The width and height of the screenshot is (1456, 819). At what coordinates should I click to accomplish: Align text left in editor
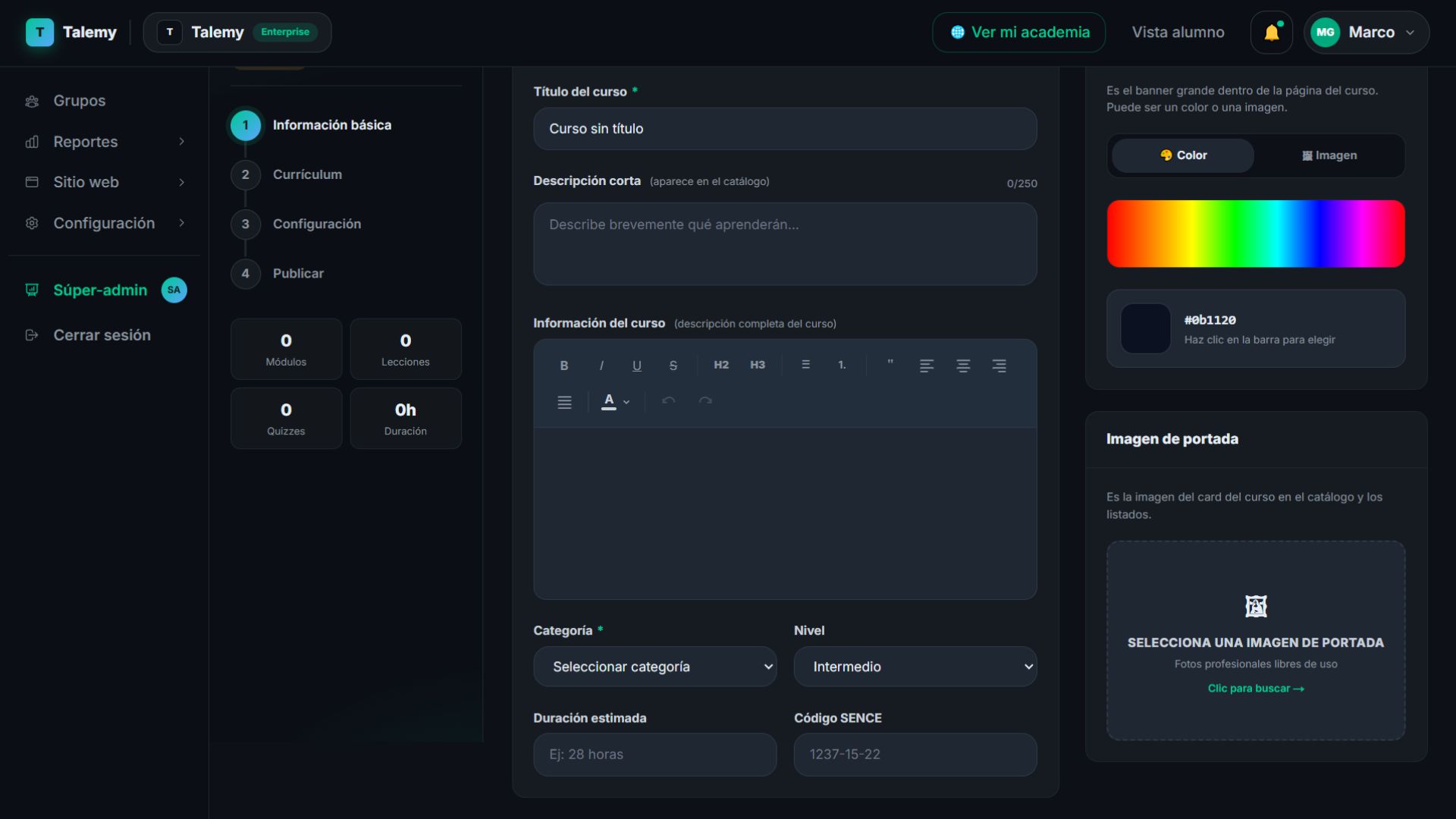point(927,366)
